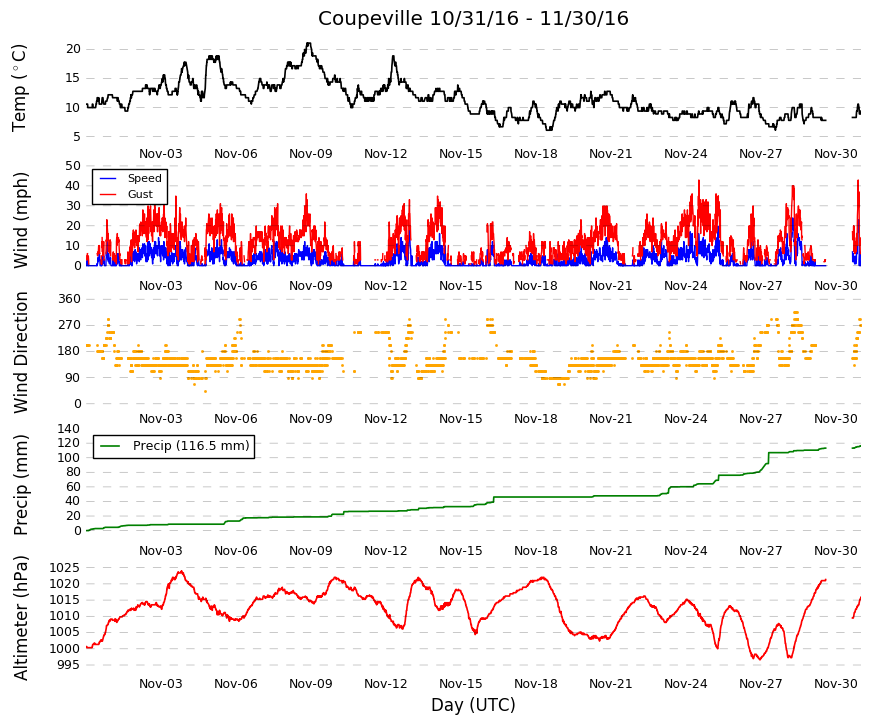
Task: Click the Temp (°C) axis label
Action: (x=19, y=89)
